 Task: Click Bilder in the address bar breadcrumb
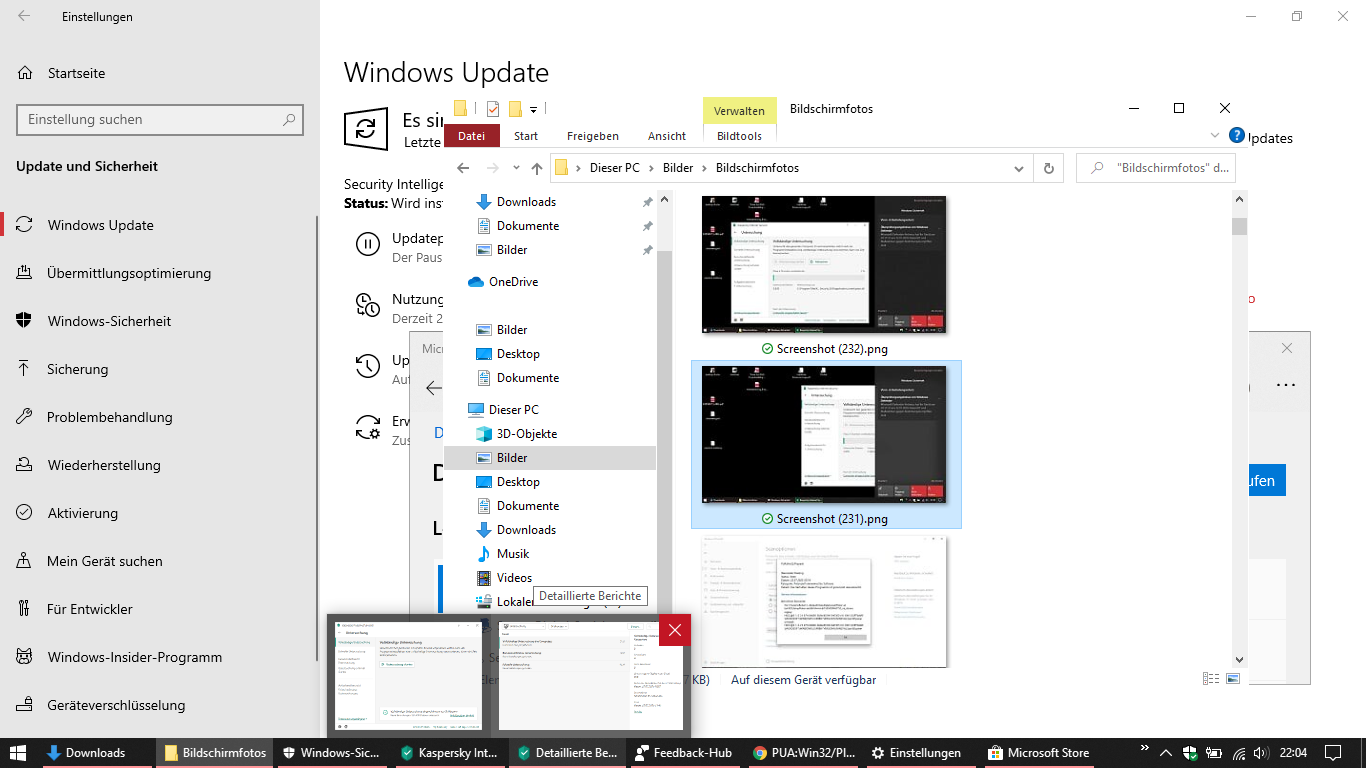[678, 168]
